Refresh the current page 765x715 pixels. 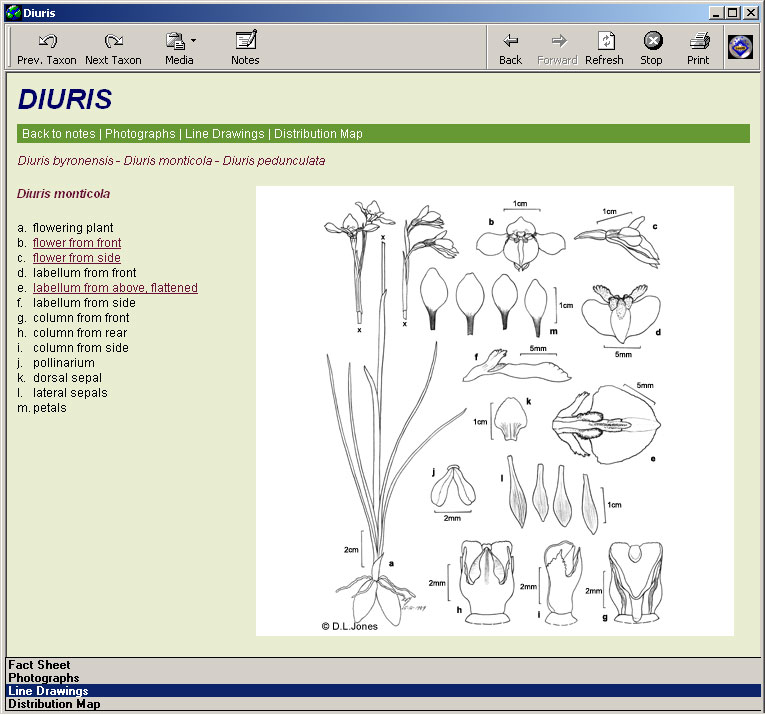tap(604, 48)
